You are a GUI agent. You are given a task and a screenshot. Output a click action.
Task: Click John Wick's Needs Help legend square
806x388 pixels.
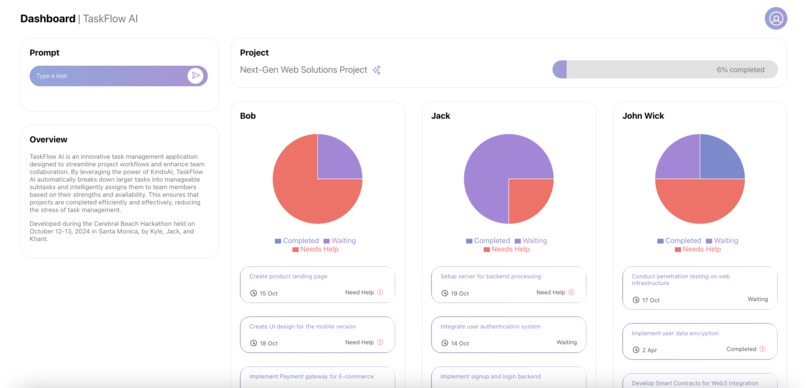(x=678, y=249)
